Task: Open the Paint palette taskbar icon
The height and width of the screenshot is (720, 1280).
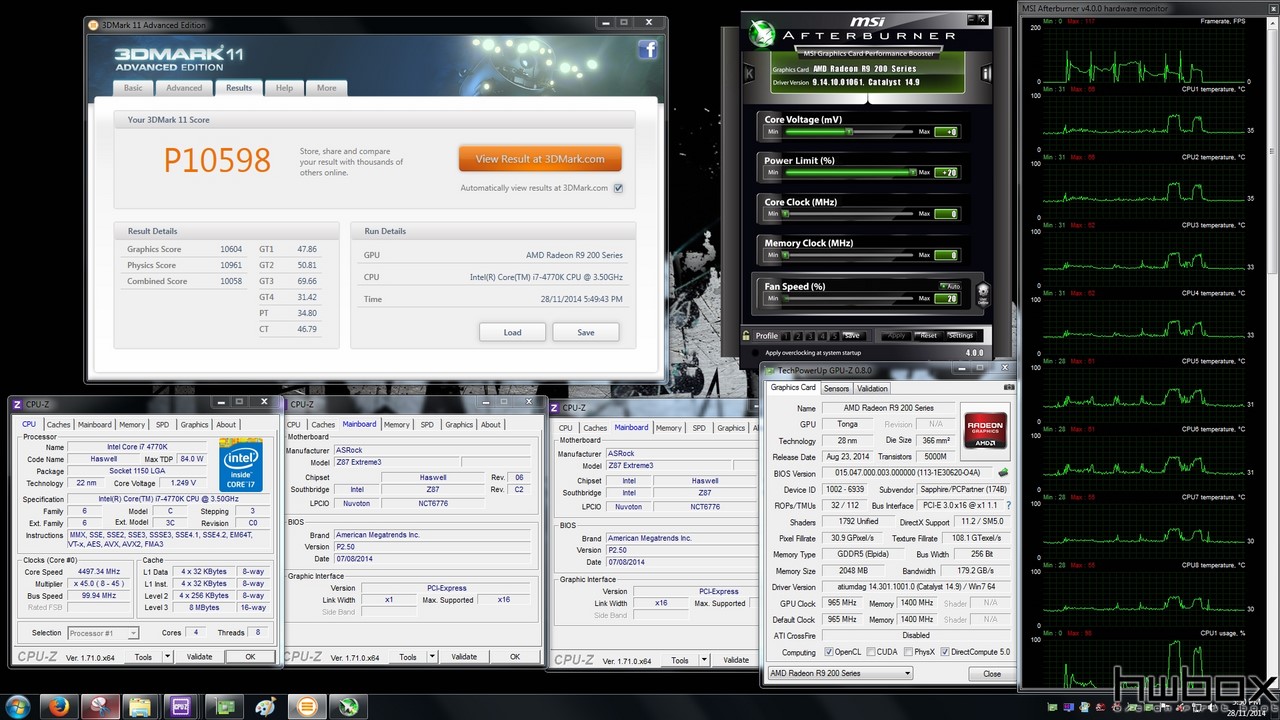Action: (x=266, y=707)
